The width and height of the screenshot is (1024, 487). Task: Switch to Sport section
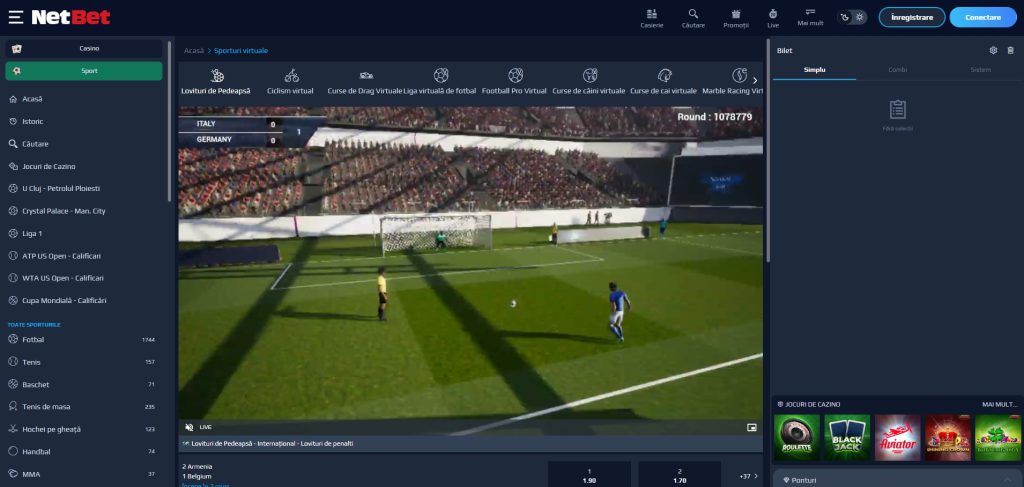tap(84, 71)
